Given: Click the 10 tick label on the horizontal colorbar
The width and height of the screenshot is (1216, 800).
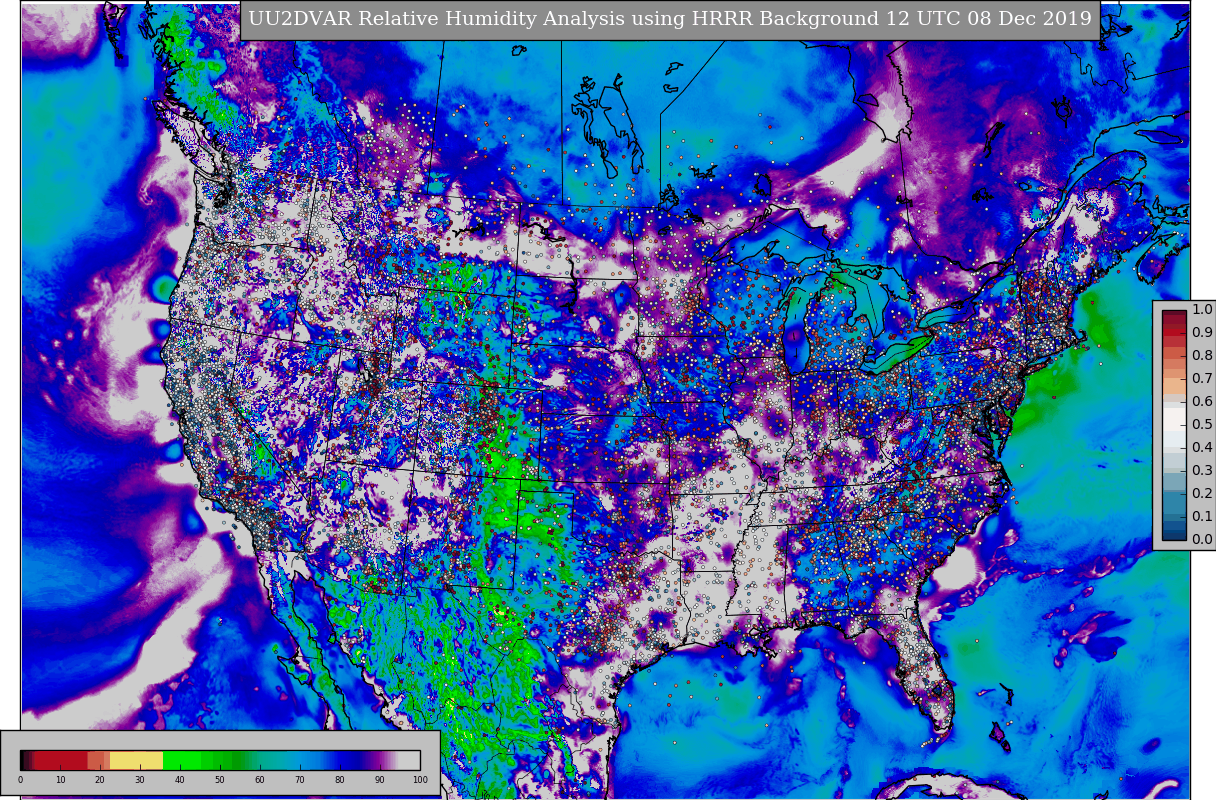Looking at the screenshot, I should (x=60, y=780).
